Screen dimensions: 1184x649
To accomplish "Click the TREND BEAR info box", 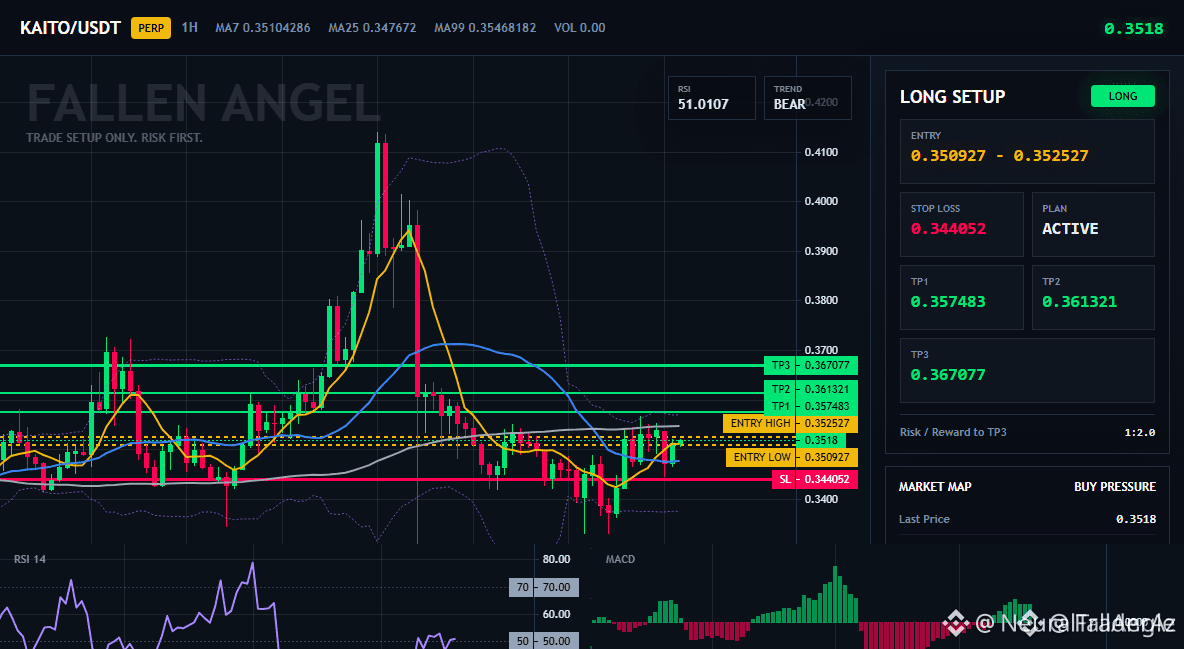I will coord(807,97).
